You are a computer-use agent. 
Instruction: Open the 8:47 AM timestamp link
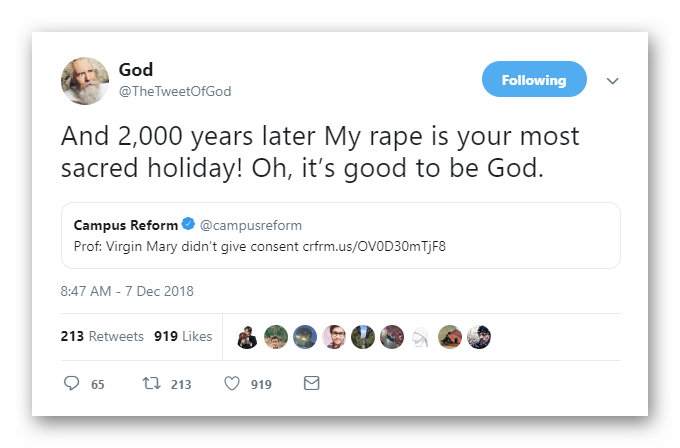click(127, 291)
